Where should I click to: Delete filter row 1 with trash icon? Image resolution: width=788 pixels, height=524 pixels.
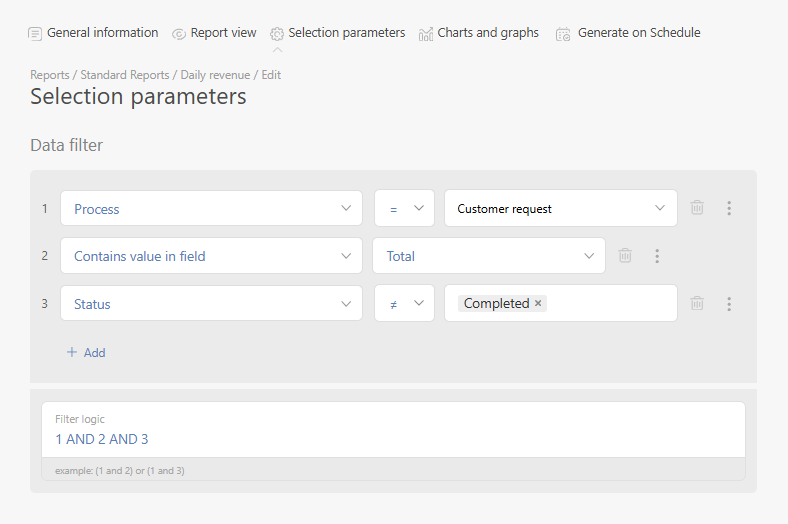pos(697,208)
